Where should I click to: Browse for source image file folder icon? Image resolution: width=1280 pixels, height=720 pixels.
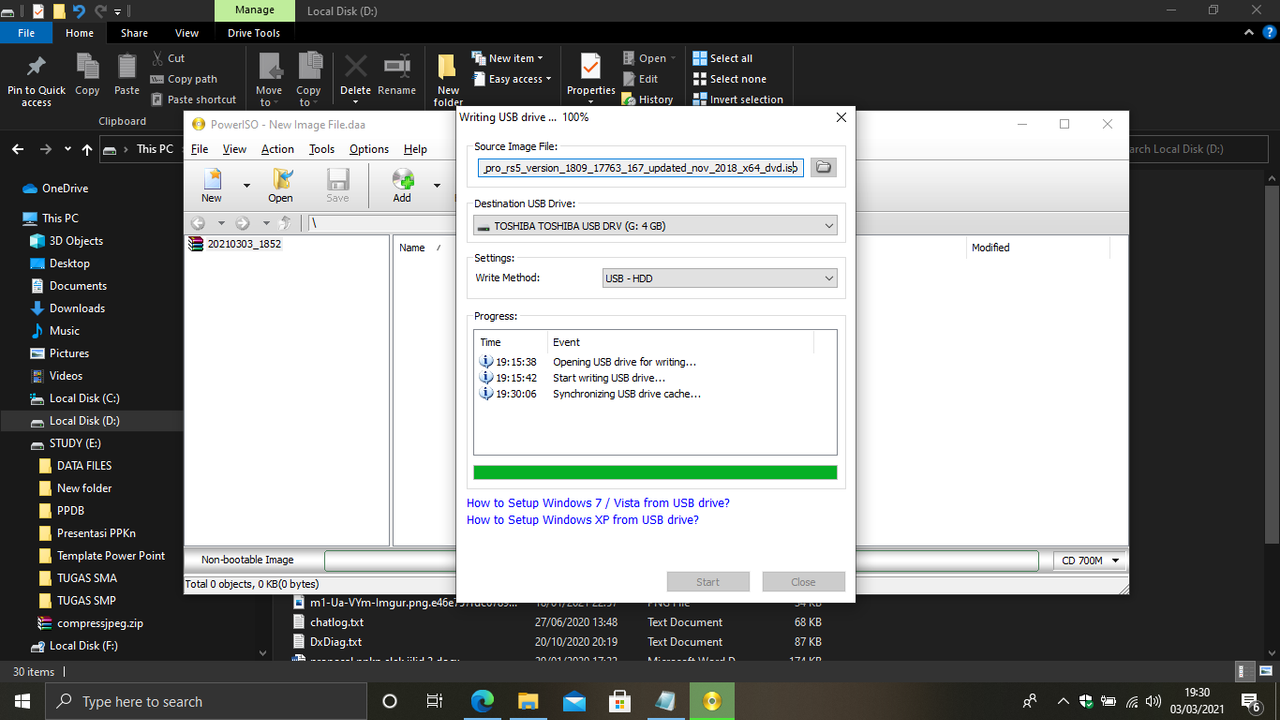[823, 167]
